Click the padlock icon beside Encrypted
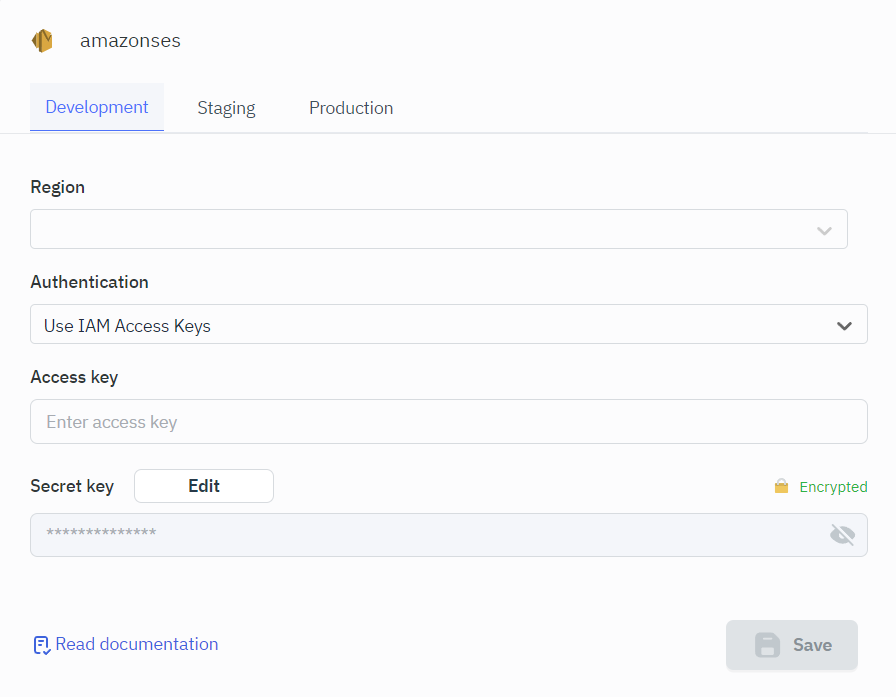 (781, 487)
